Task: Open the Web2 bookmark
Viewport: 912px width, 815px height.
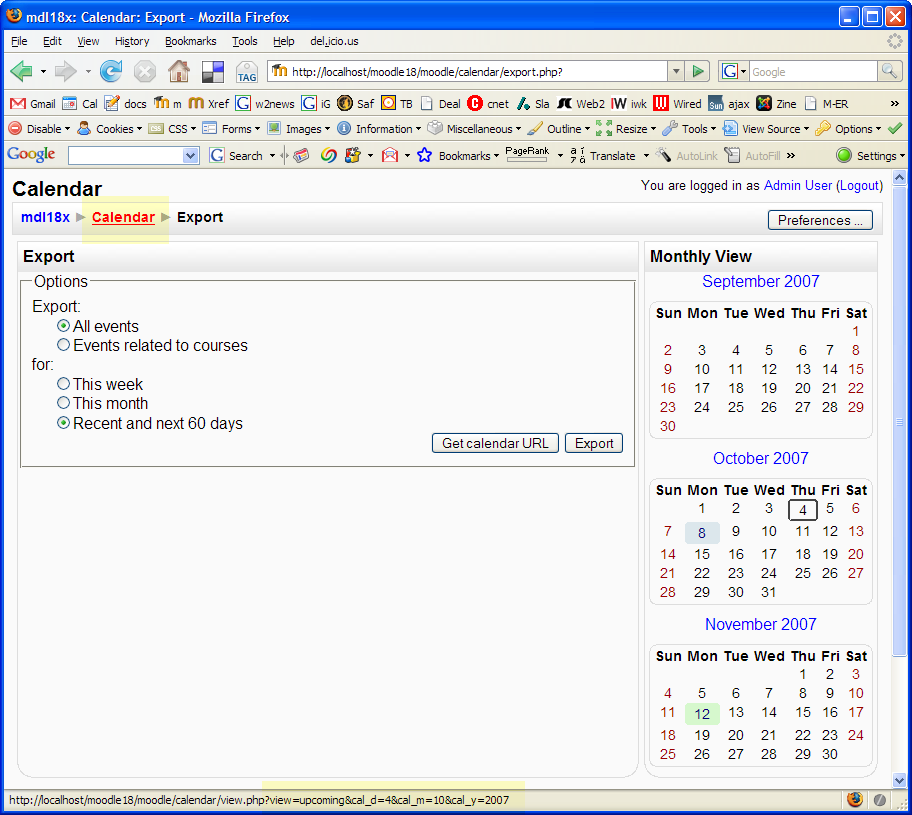Action: pos(580,104)
